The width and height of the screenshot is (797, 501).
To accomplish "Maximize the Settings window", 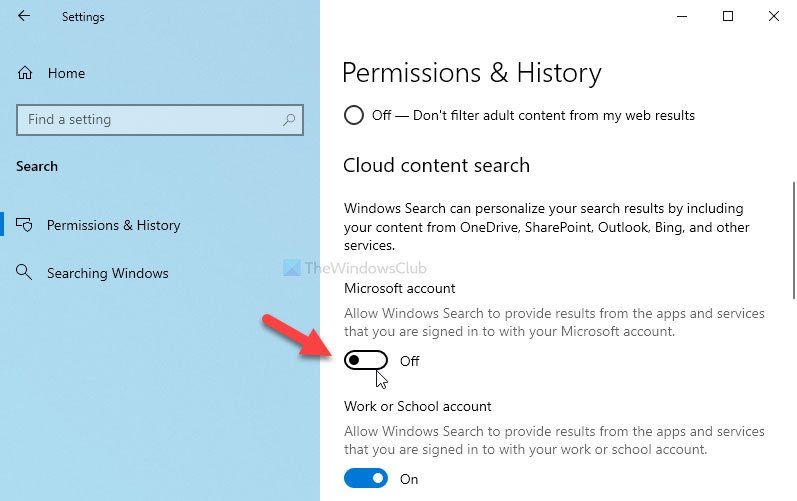I will (728, 16).
